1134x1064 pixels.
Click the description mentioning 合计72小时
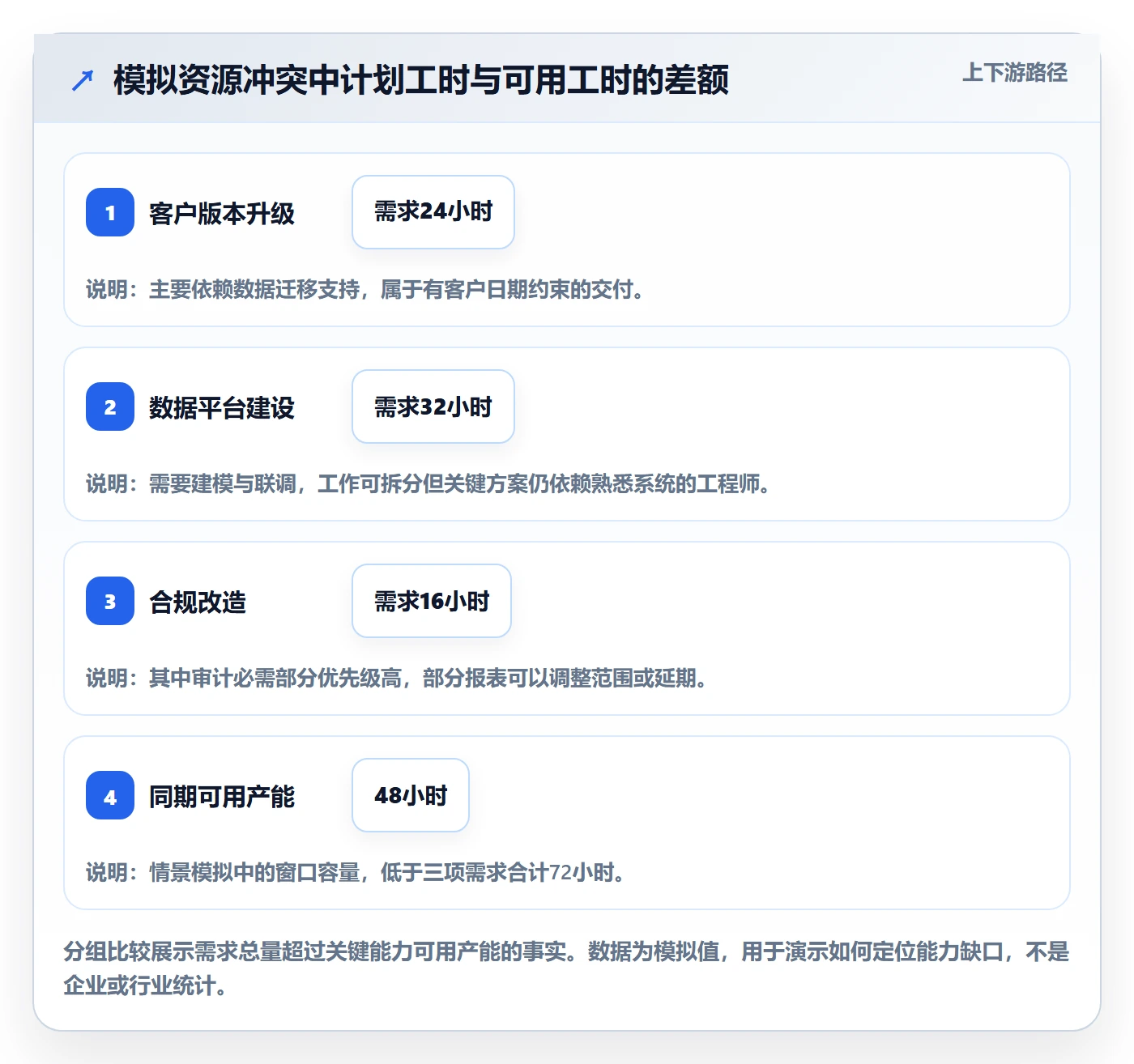(356, 872)
